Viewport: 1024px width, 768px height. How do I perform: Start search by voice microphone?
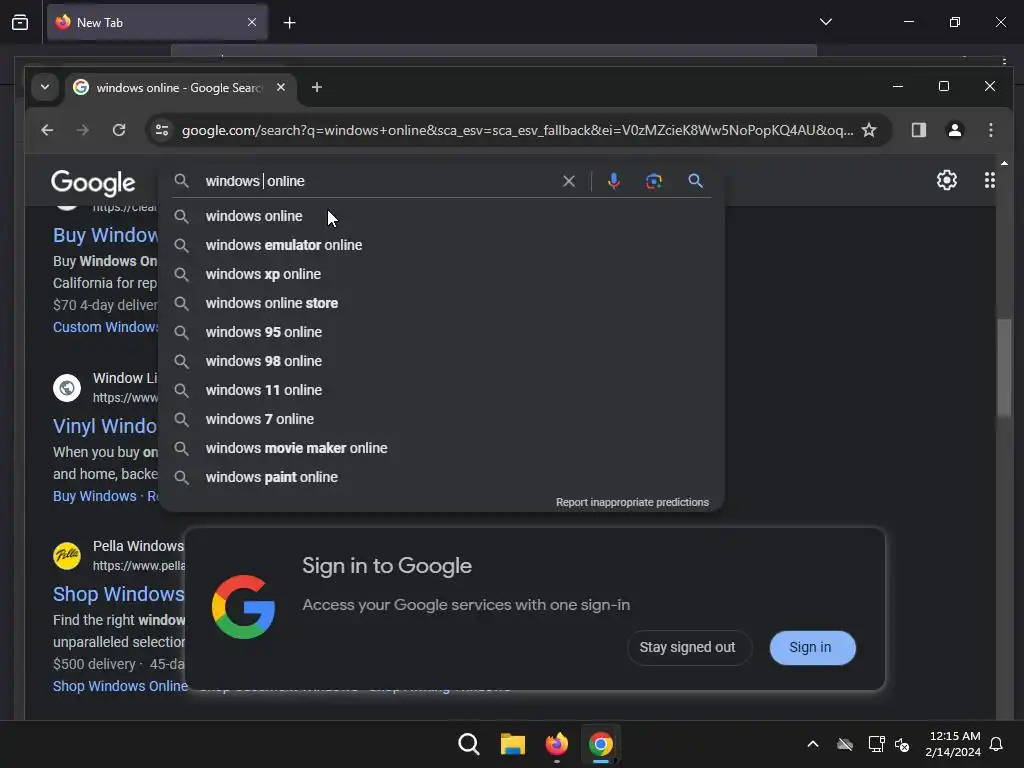click(613, 181)
